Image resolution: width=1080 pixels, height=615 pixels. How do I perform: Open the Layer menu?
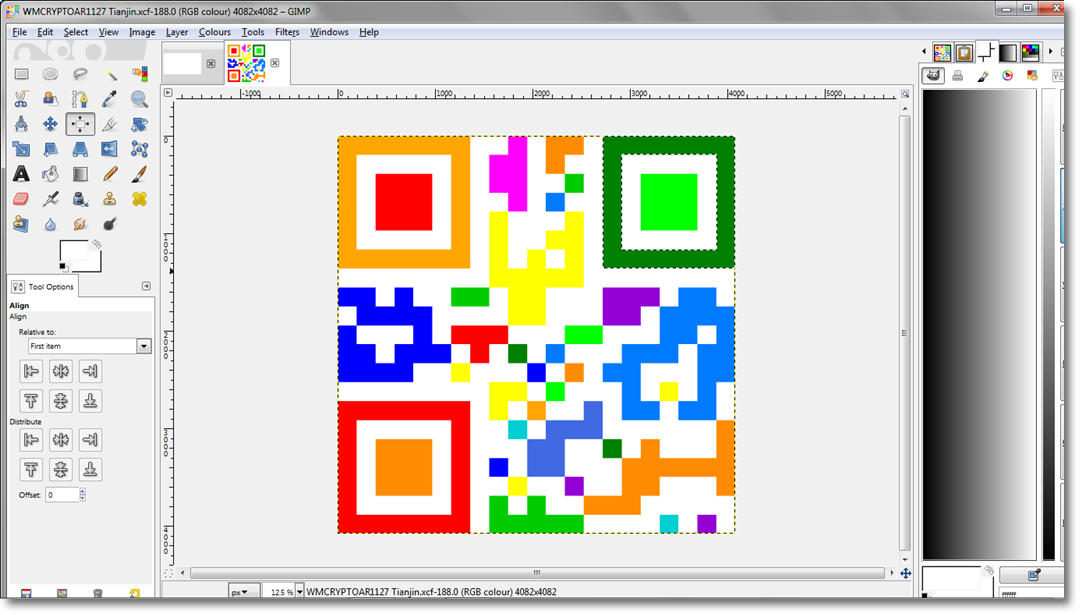[x=176, y=32]
